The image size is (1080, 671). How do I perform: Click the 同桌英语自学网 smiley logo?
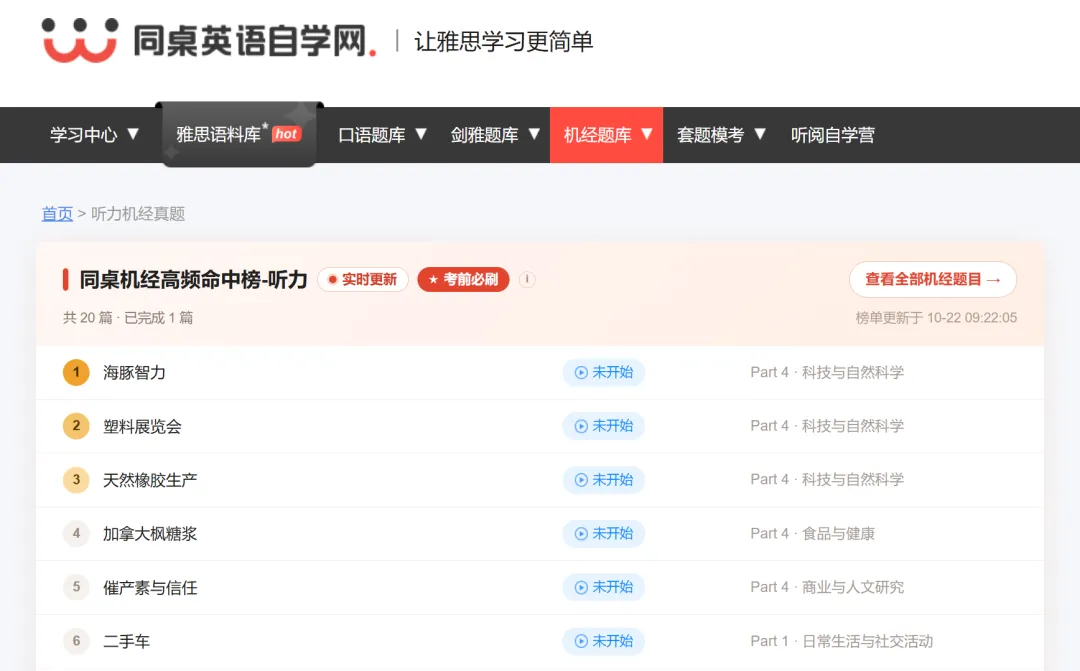click(79, 41)
